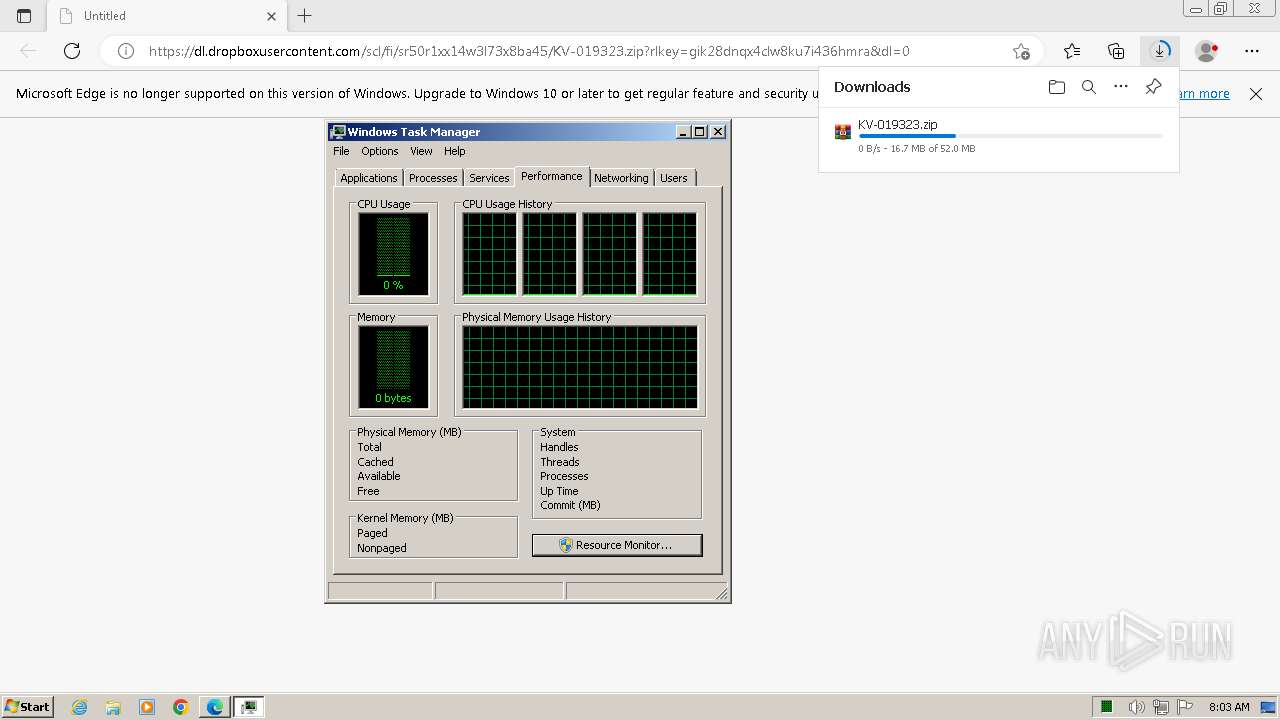Maximize the Windows Task Manager window
Image resolution: width=1280 pixels, height=720 pixels.
click(700, 132)
